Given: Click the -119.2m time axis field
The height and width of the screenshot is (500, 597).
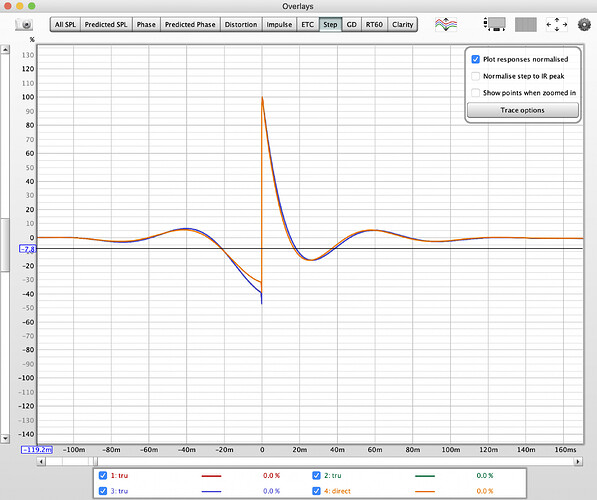Looking at the screenshot, I should (37, 450).
